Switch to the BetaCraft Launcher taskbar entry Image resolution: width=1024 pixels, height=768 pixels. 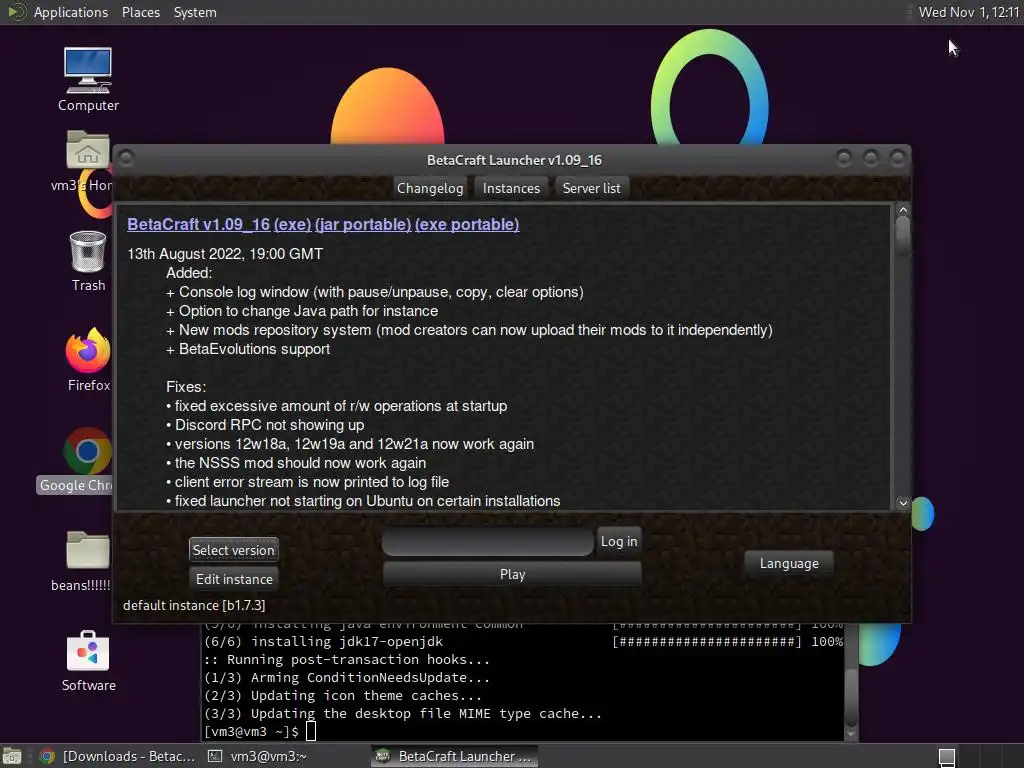pos(455,756)
